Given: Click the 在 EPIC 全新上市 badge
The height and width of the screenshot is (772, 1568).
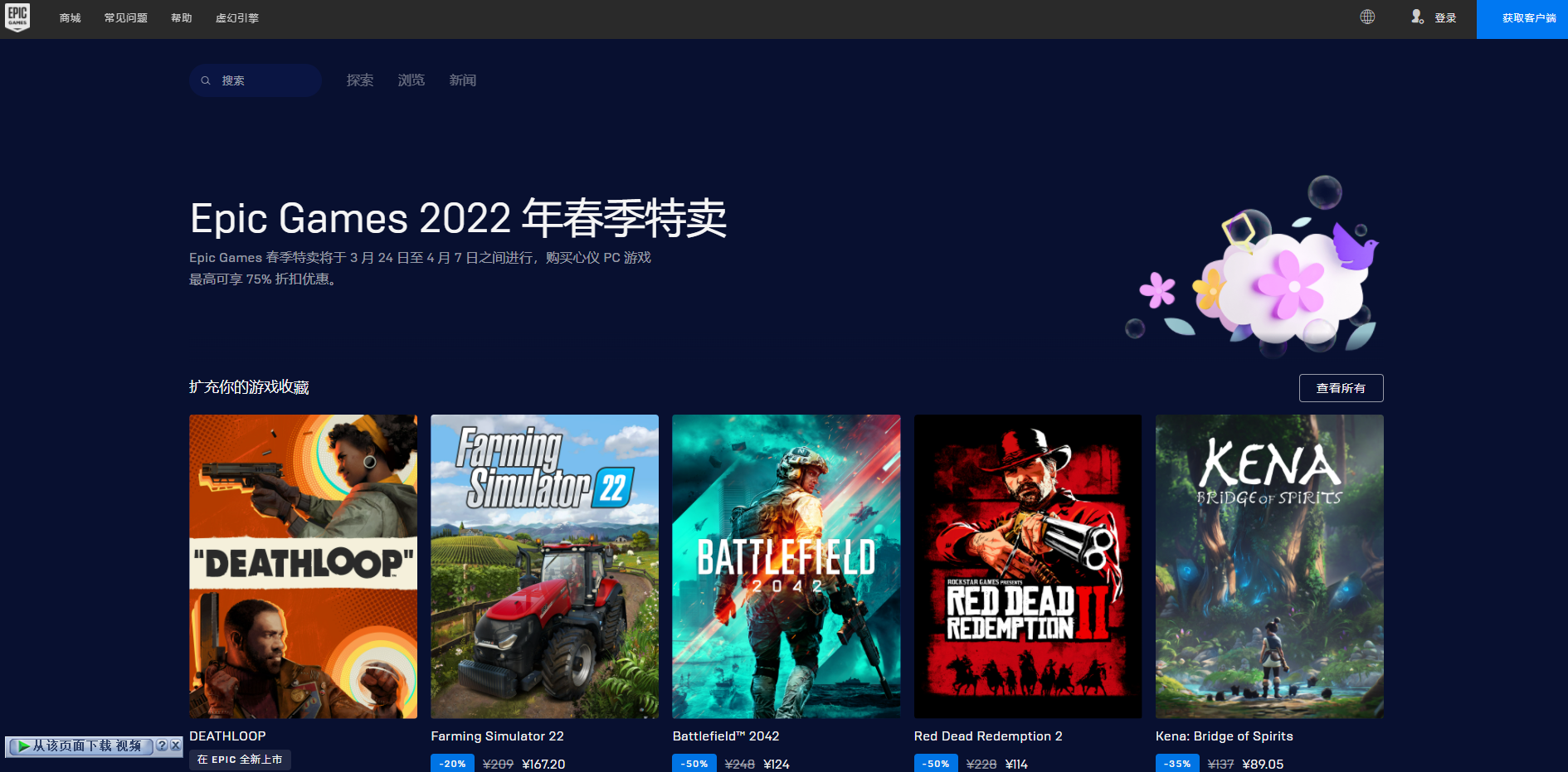Looking at the screenshot, I should [x=240, y=760].
